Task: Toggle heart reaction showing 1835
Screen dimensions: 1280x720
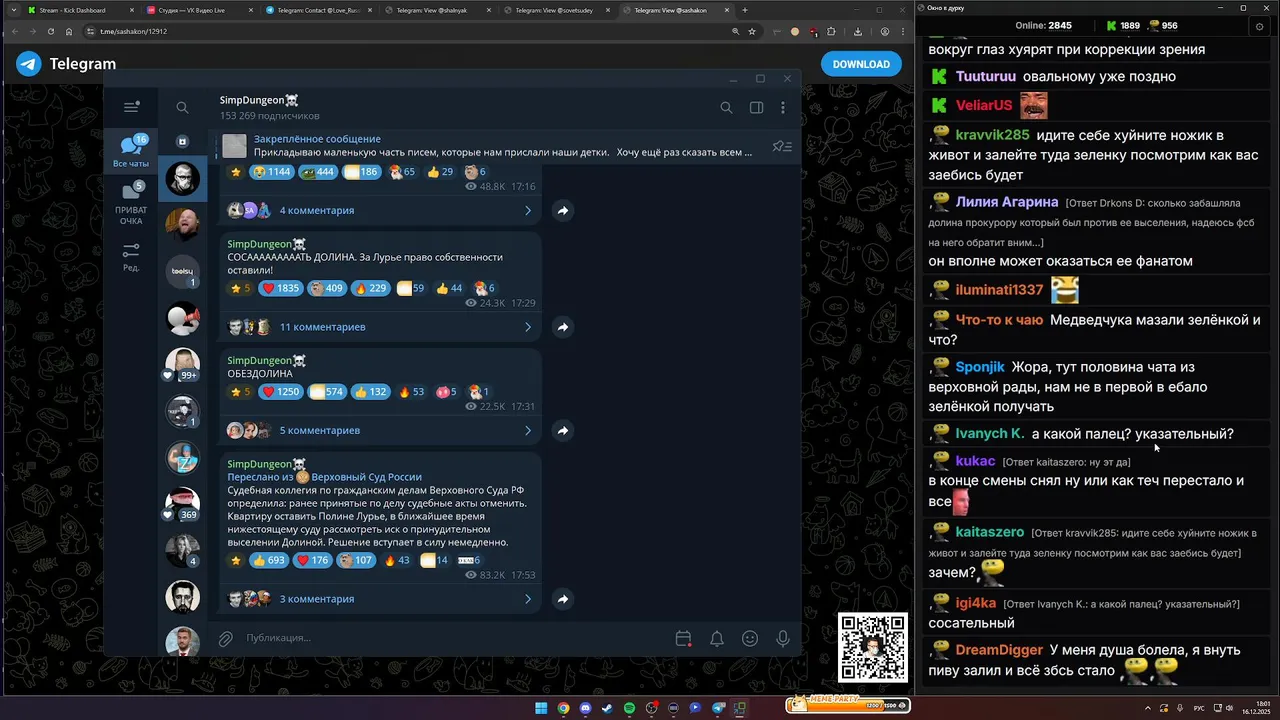Action: 280,288
